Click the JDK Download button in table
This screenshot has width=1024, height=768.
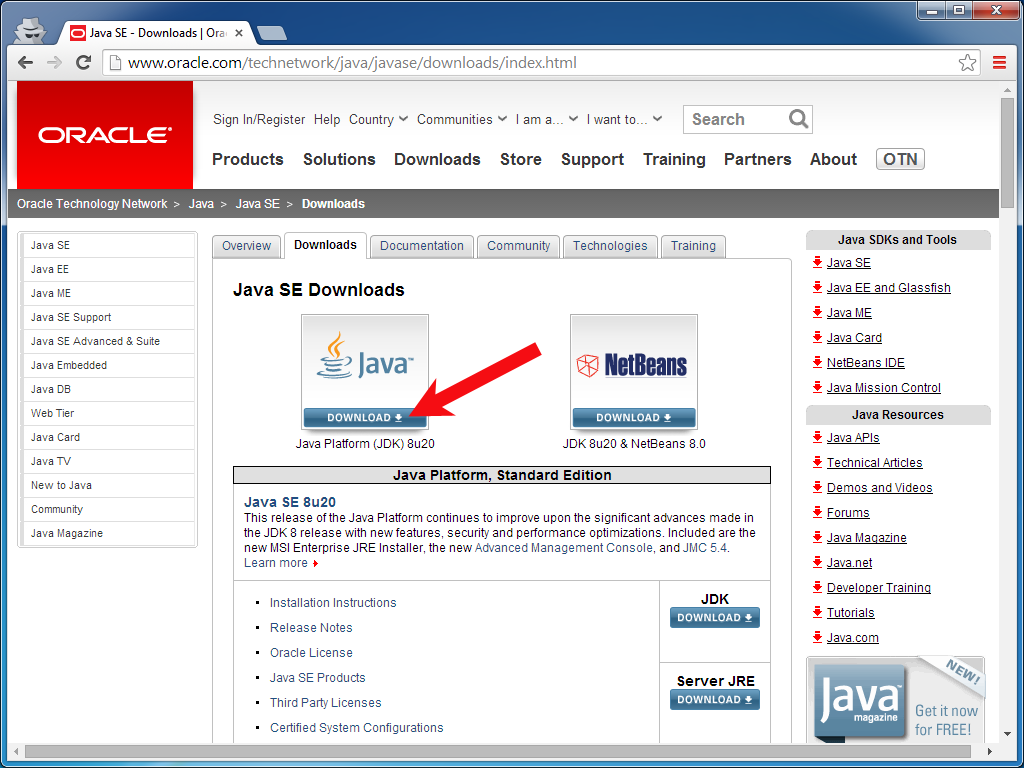[x=714, y=618]
